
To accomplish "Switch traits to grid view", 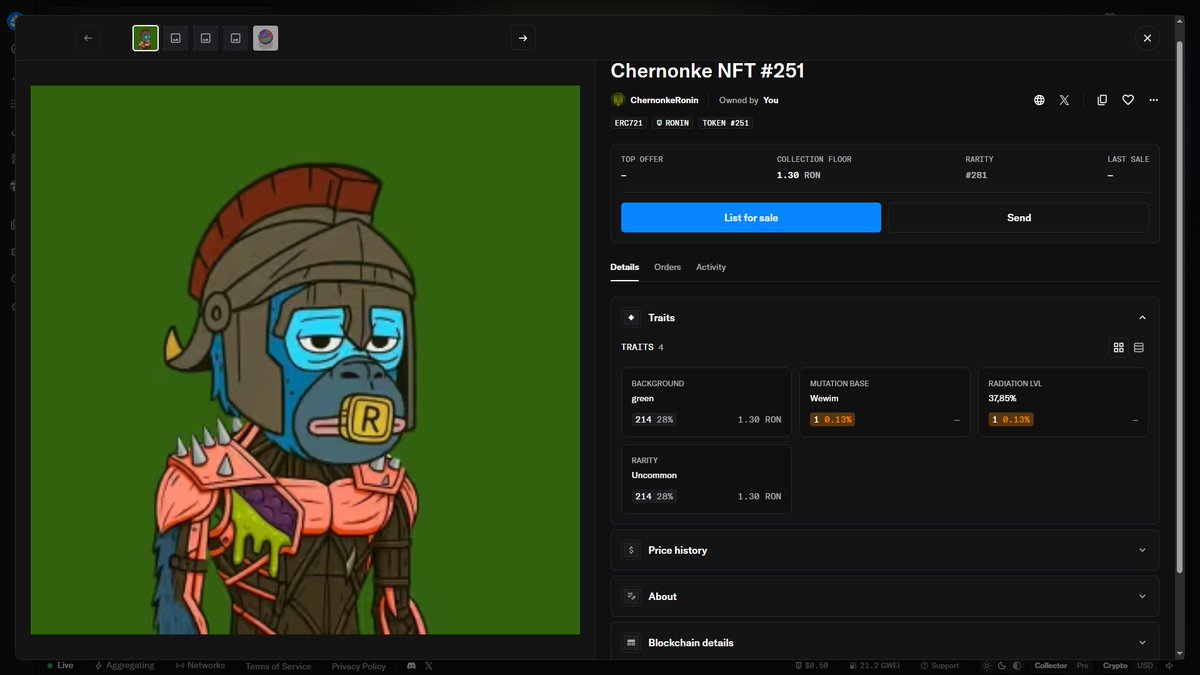I will [1118, 347].
